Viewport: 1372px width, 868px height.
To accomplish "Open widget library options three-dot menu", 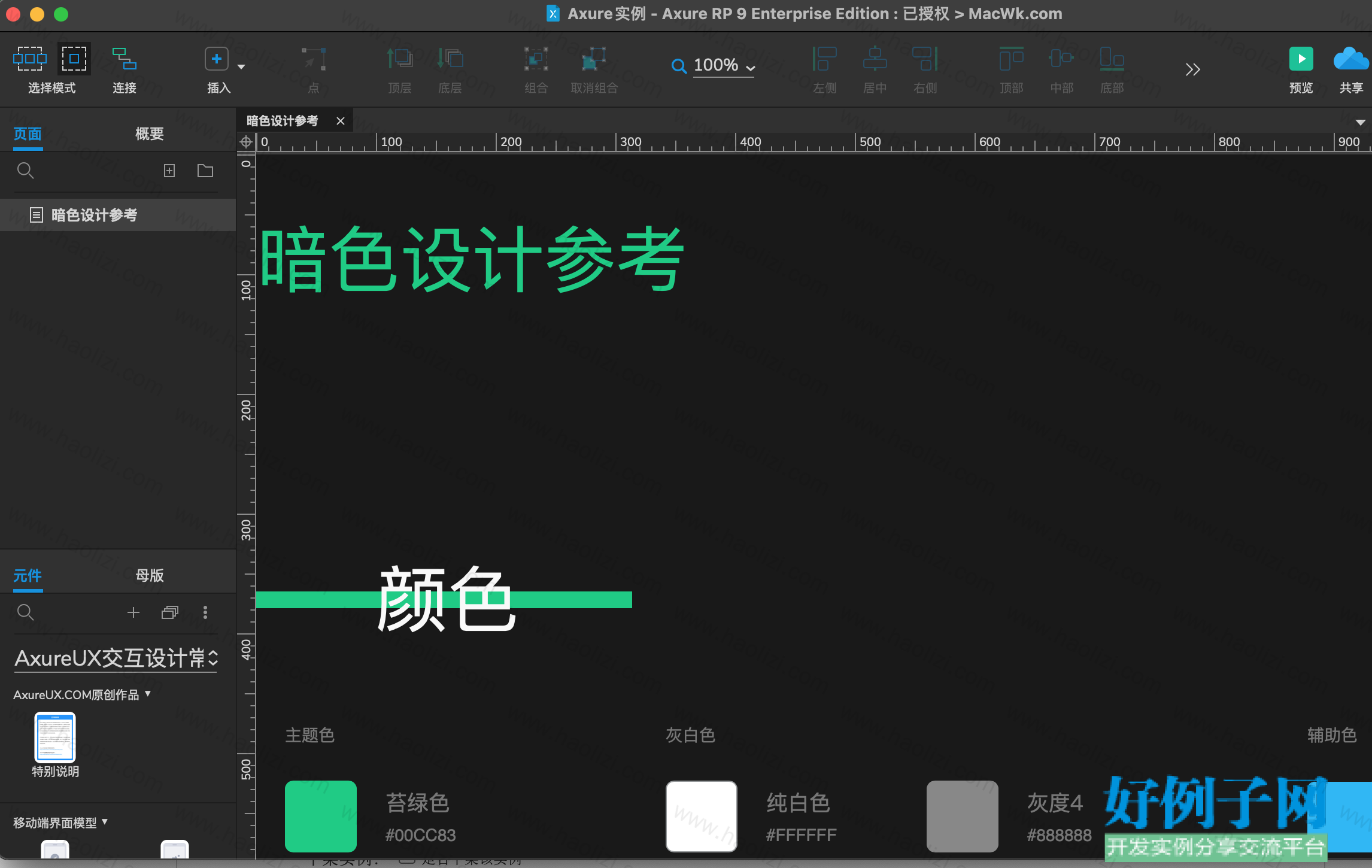I will click(205, 612).
